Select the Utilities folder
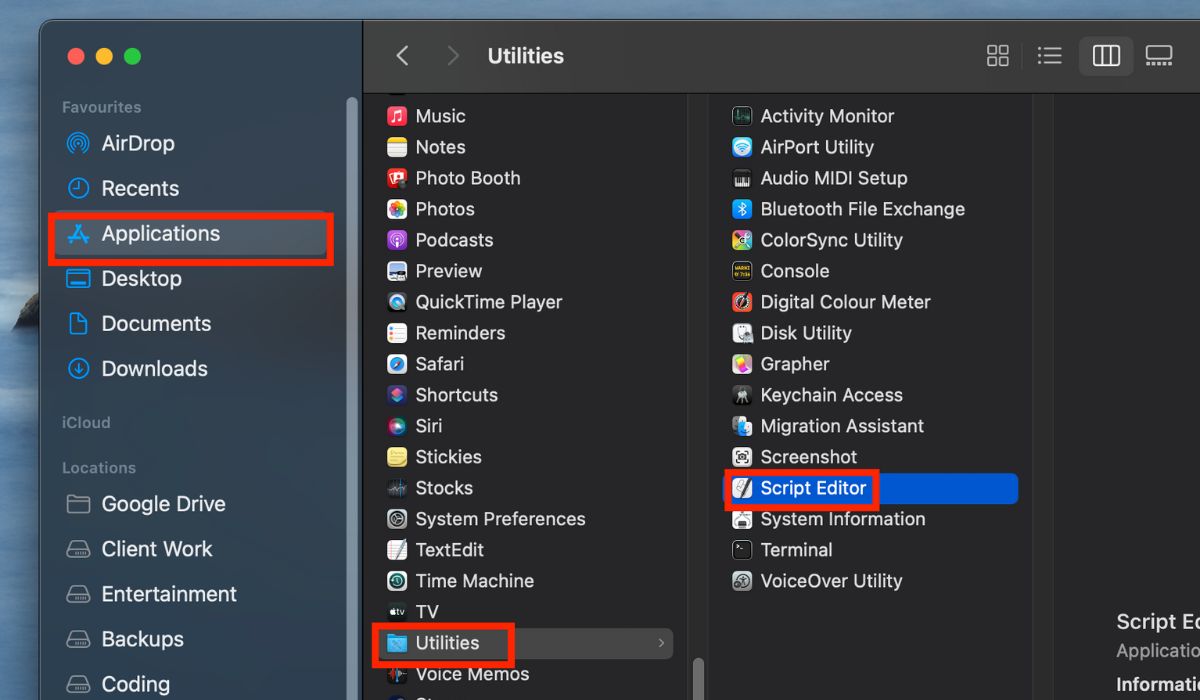Viewport: 1200px width, 700px height. [x=526, y=643]
